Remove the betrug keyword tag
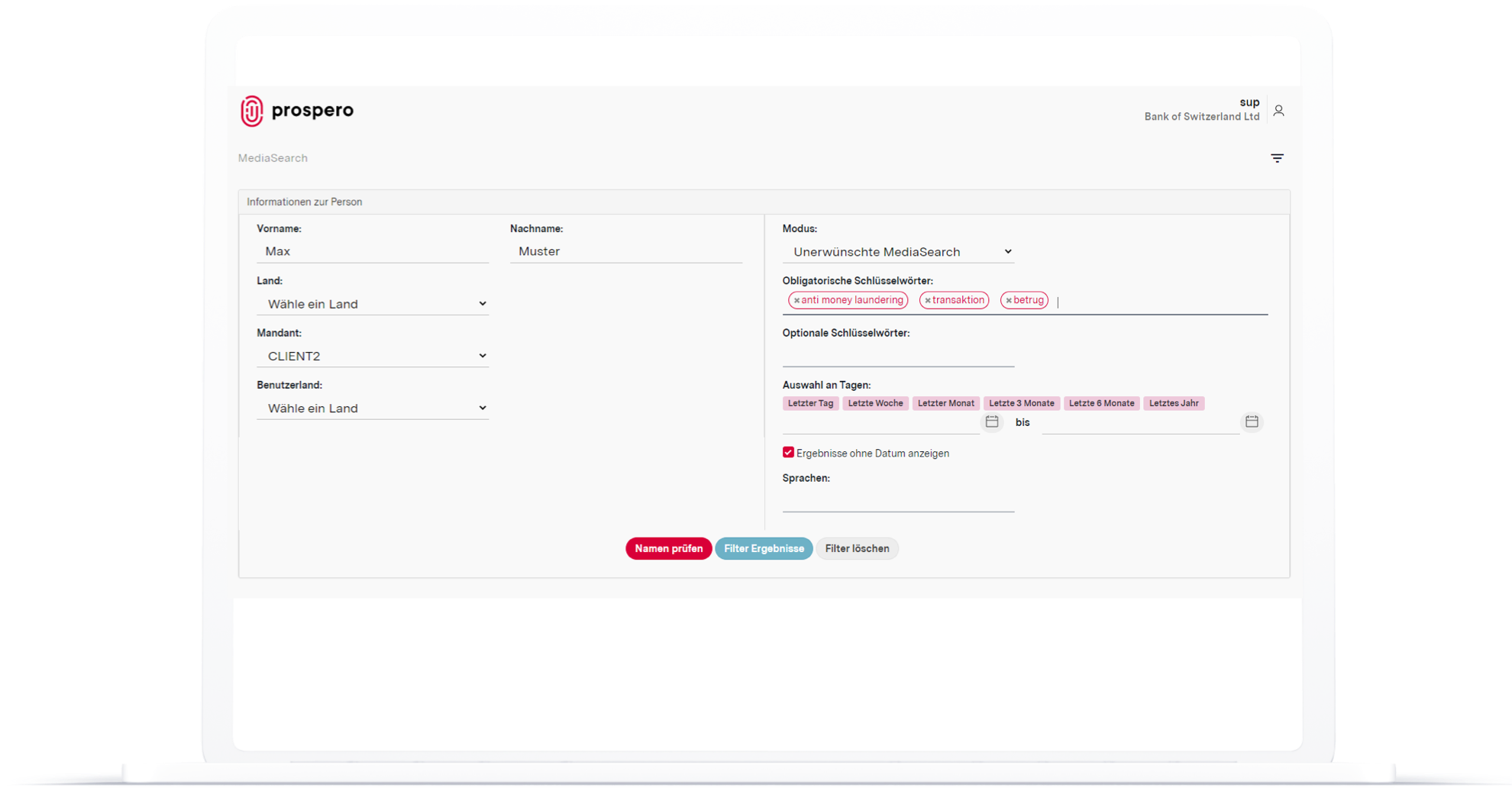The height and width of the screenshot is (788, 1512). pyautogui.click(x=1009, y=301)
